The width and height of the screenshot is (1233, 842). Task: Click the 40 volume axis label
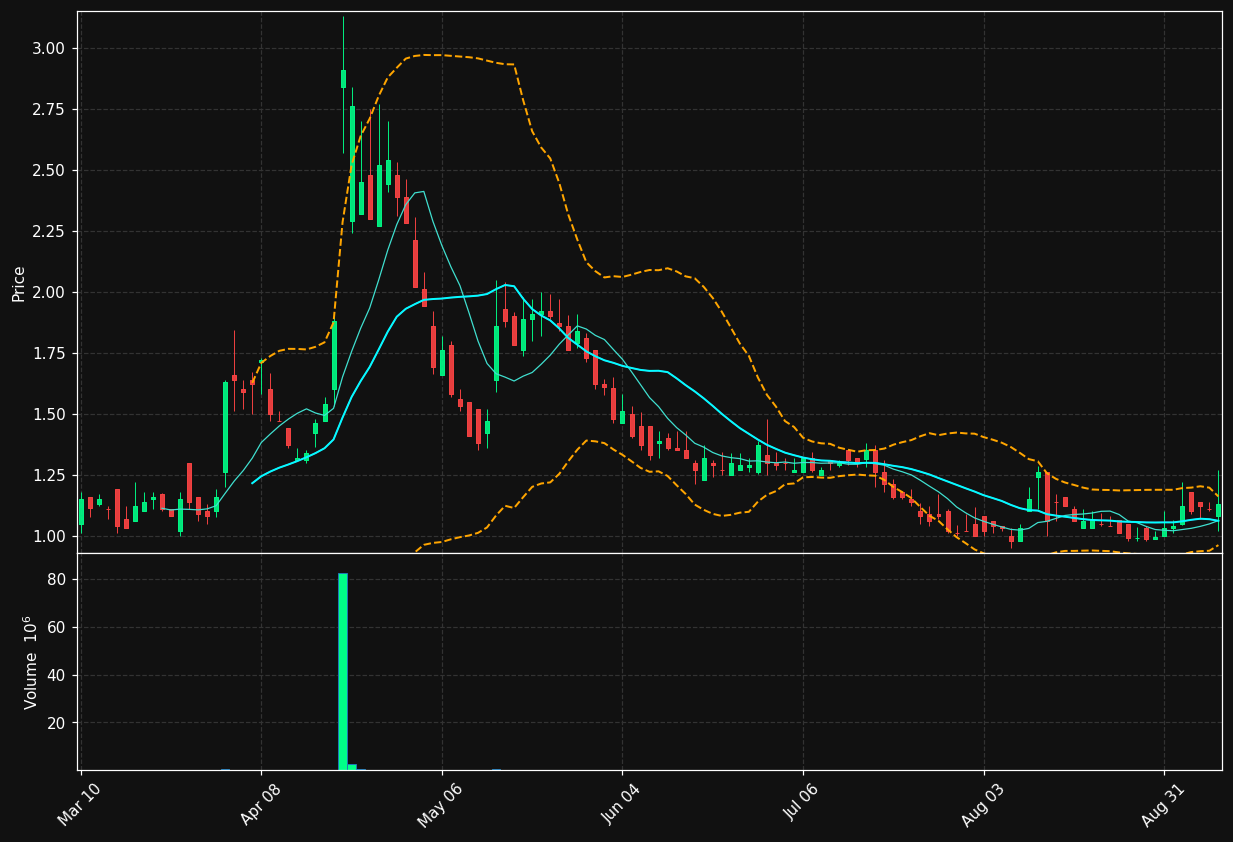click(x=57, y=675)
